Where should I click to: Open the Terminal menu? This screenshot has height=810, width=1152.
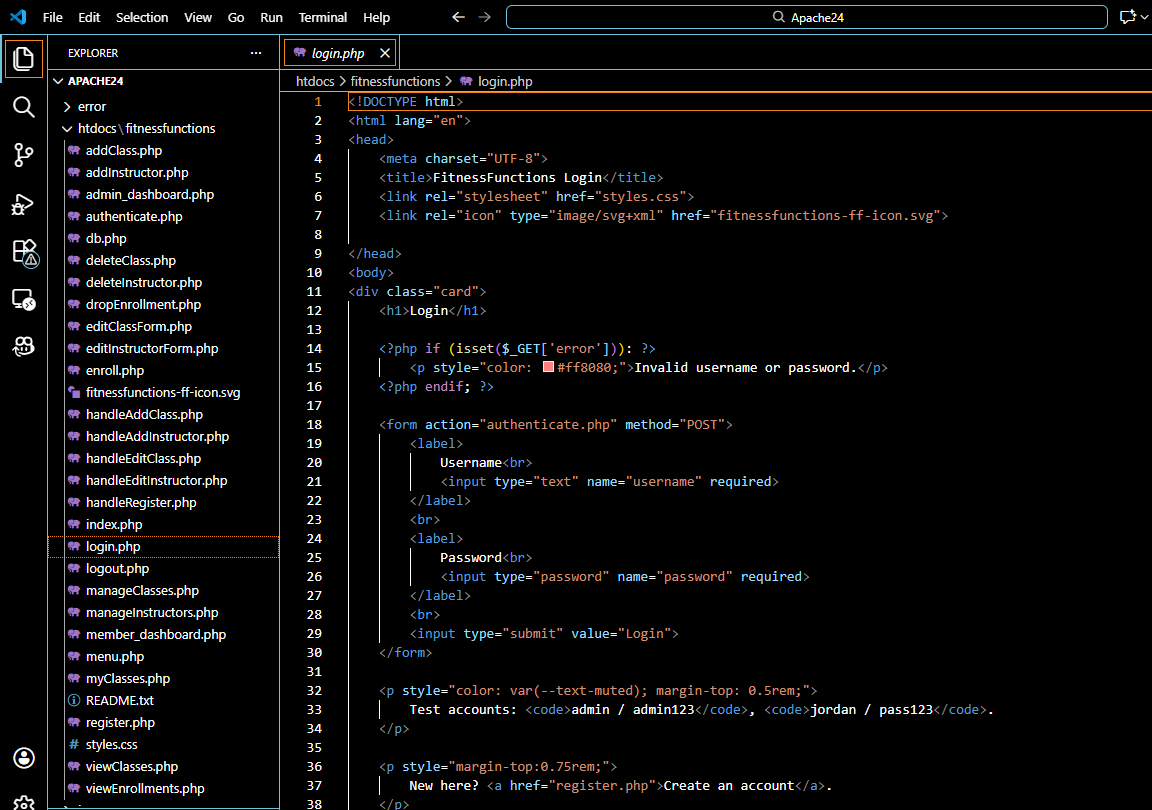coord(322,17)
